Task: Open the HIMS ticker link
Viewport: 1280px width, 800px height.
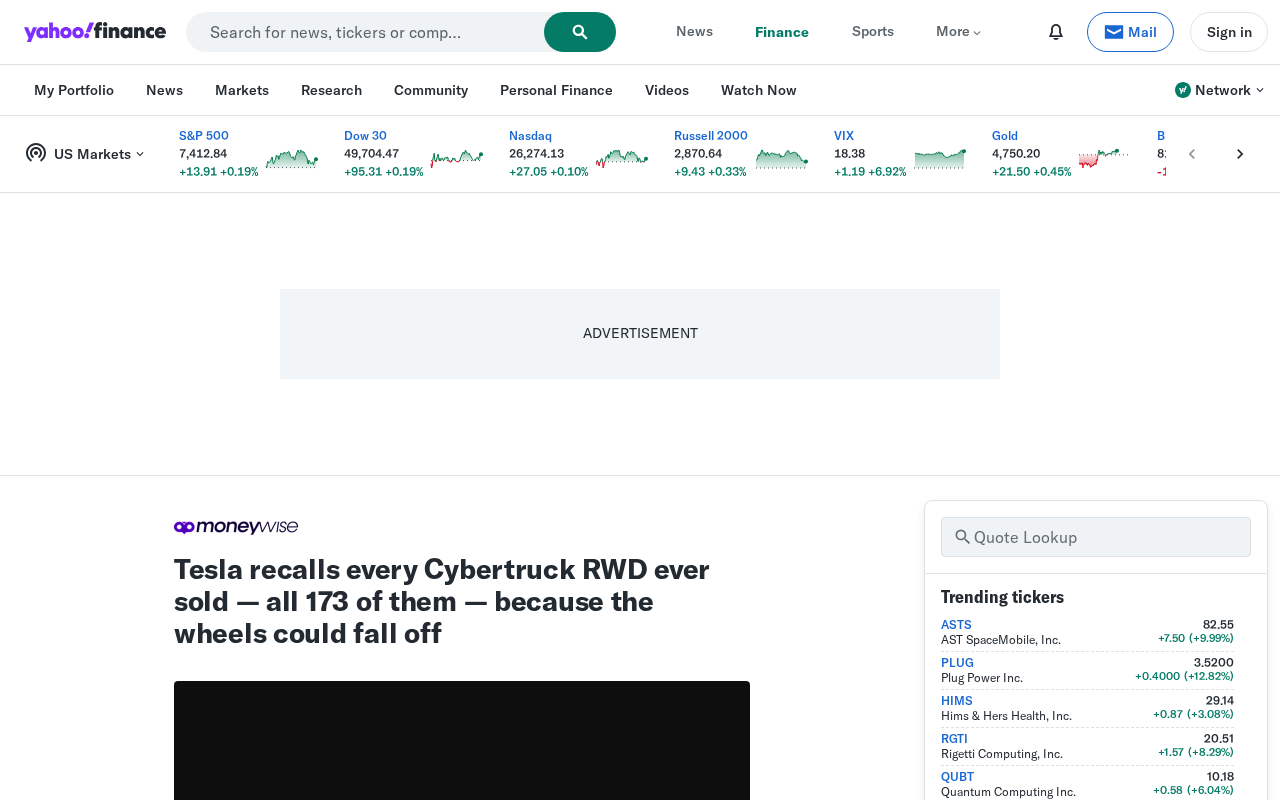Action: (x=957, y=701)
